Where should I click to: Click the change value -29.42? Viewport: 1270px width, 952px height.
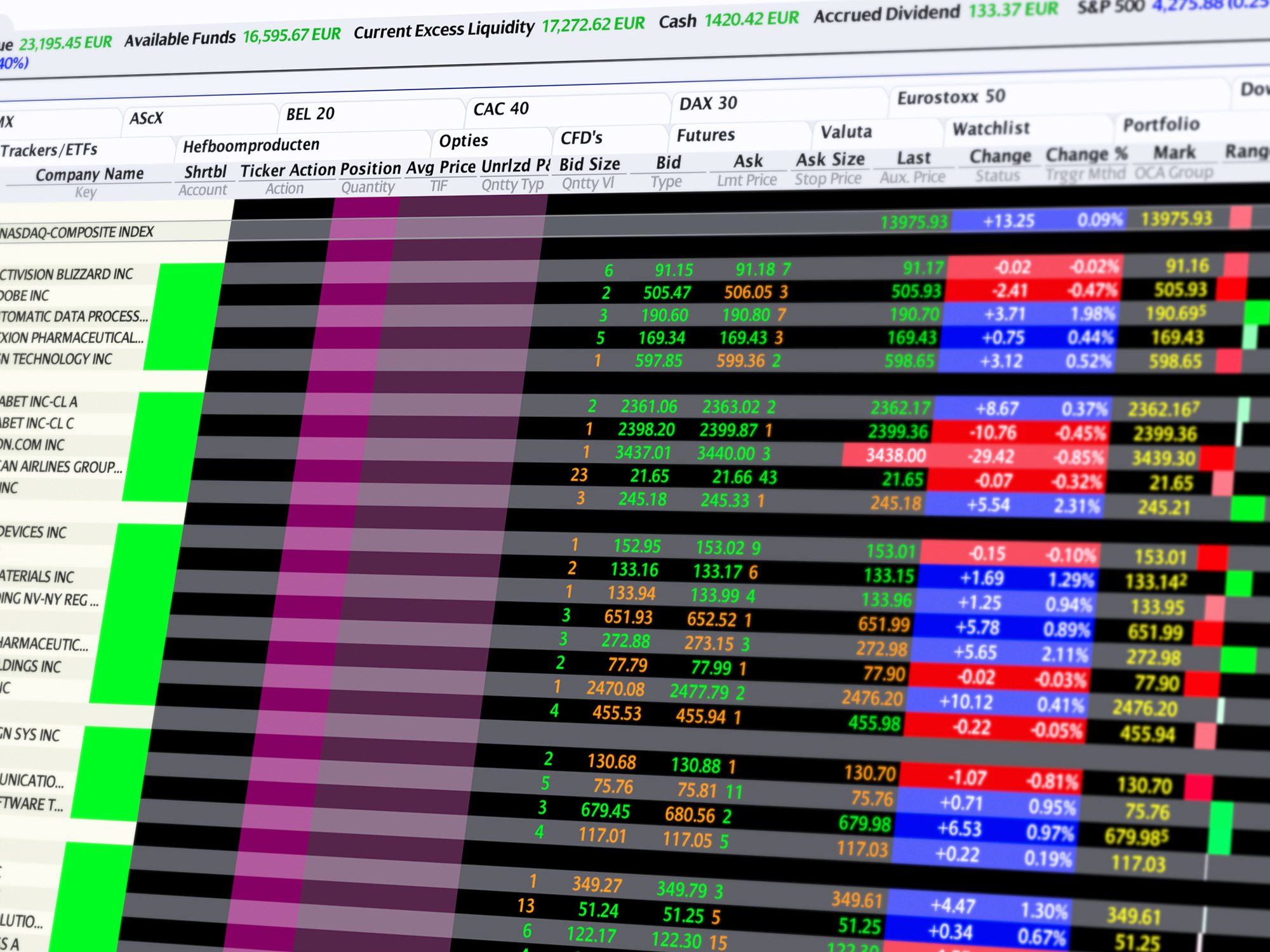990,456
